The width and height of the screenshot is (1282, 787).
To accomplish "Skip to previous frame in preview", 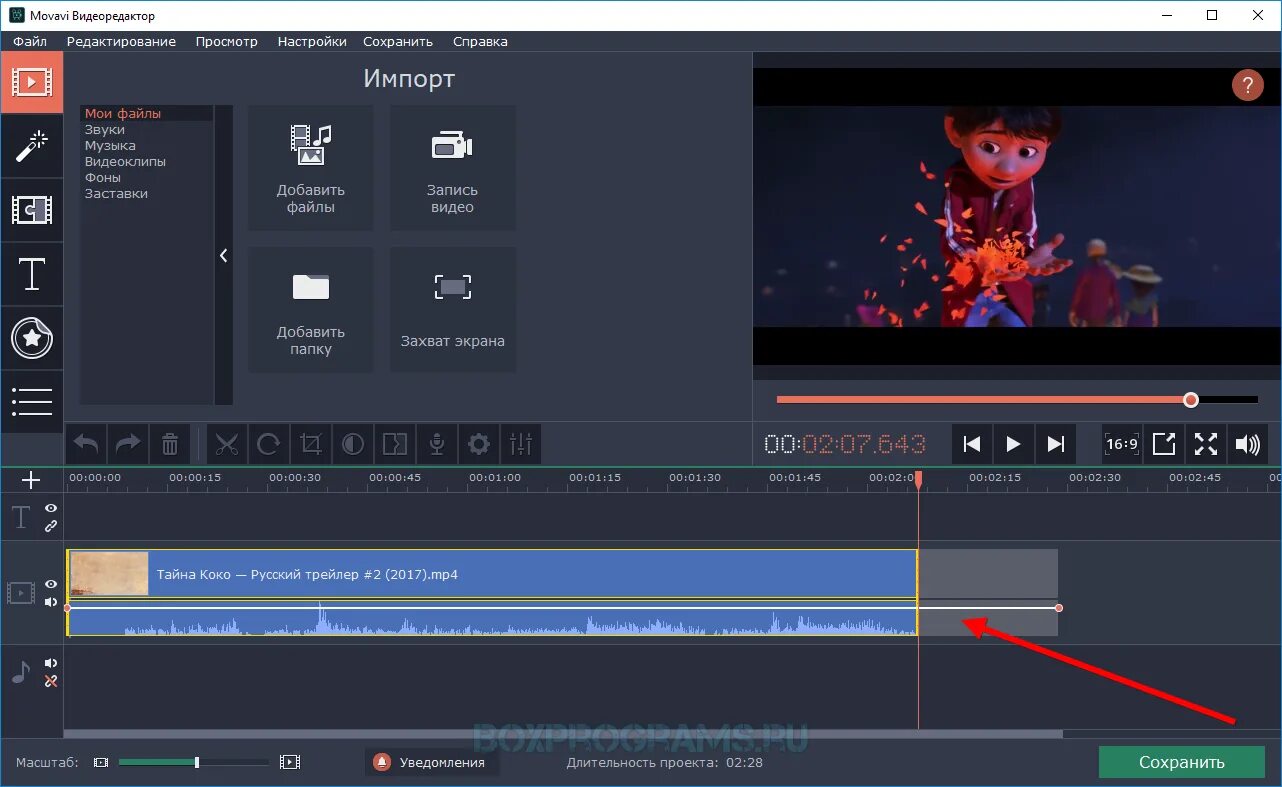I will 972,444.
